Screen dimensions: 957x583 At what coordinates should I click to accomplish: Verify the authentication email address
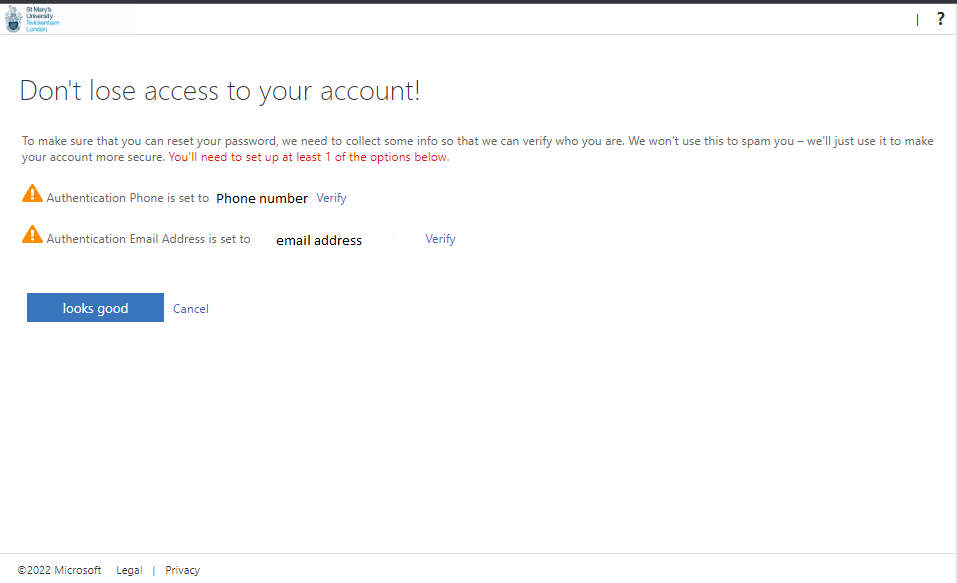click(x=440, y=239)
